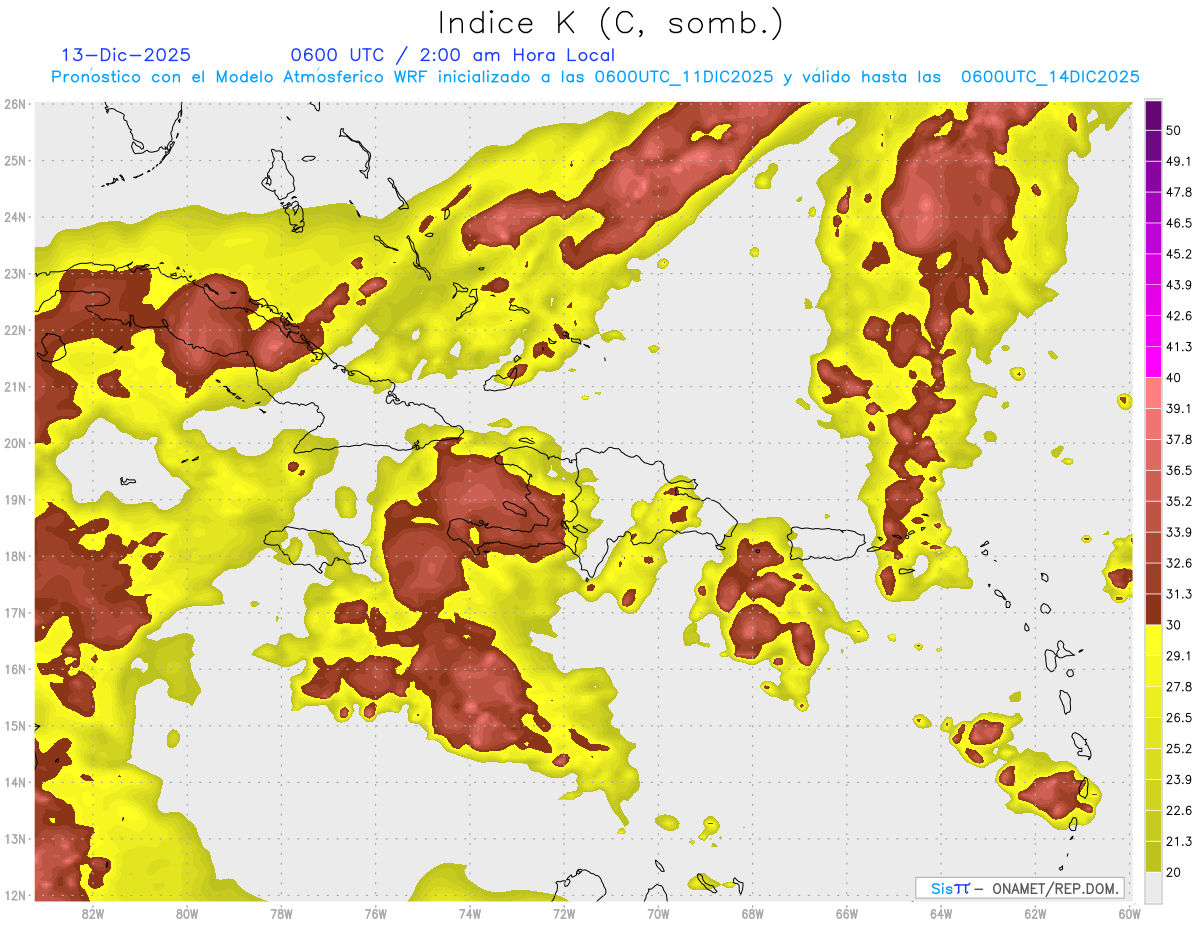Click the latitude label '15N'
Screen dimensions: 1200x927
click(15, 726)
